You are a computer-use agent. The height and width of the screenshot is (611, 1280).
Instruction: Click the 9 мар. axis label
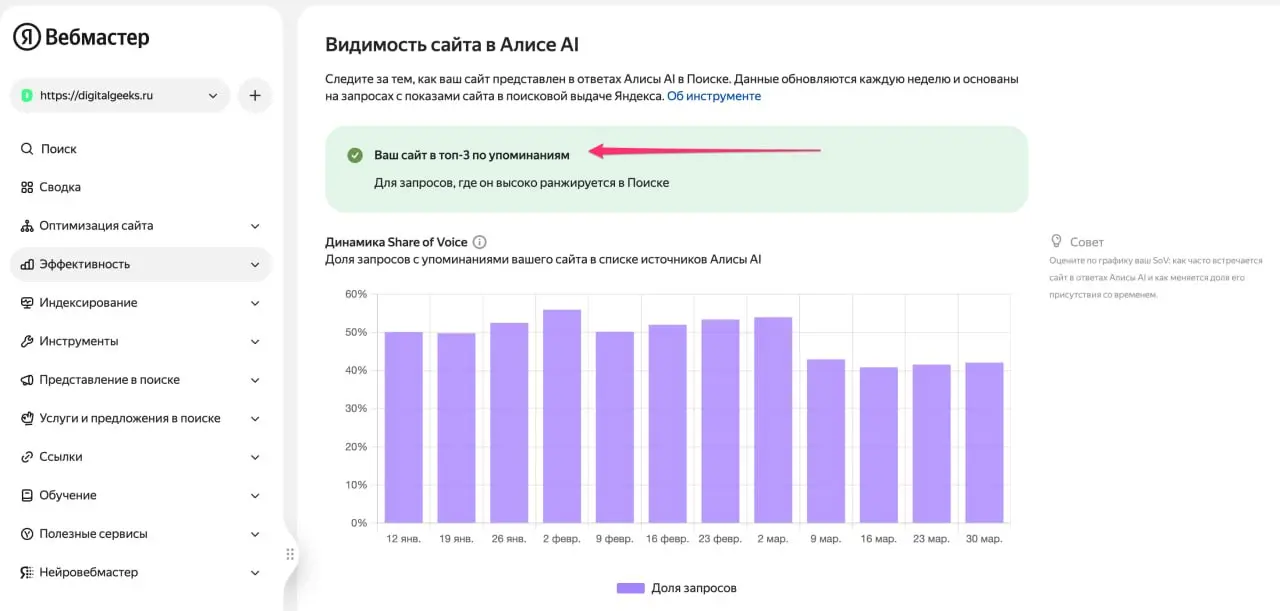826,538
